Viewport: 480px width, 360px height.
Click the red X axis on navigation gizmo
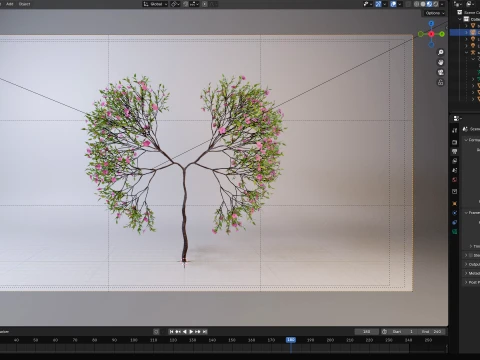coord(431,34)
